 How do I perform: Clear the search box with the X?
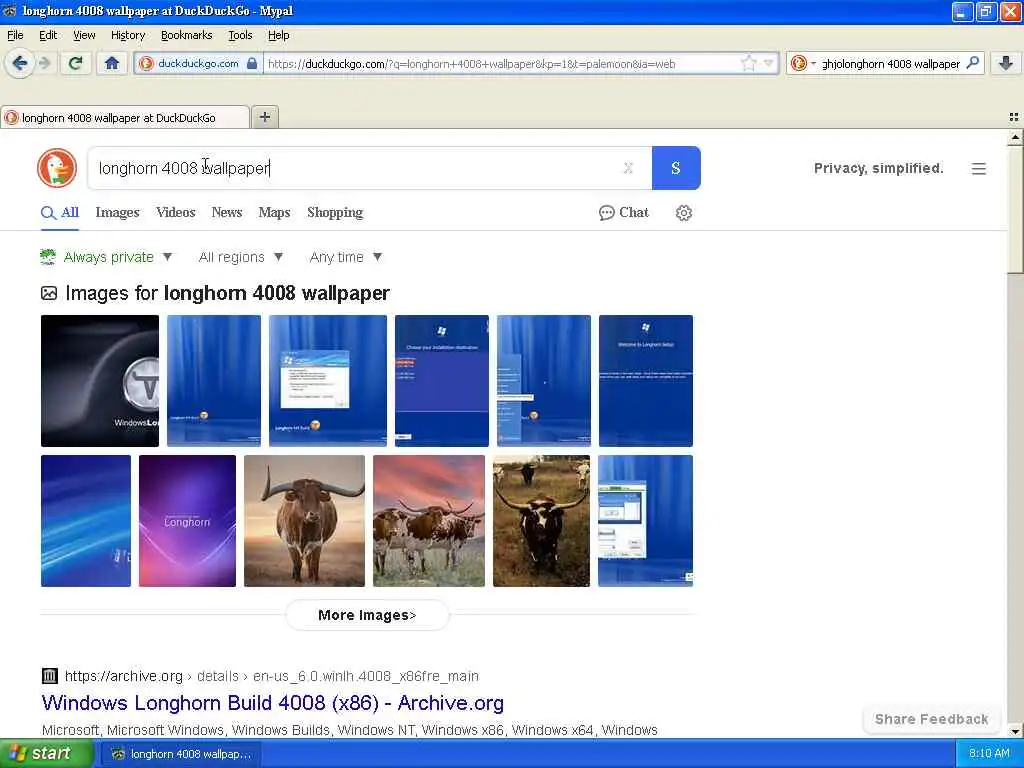628,168
